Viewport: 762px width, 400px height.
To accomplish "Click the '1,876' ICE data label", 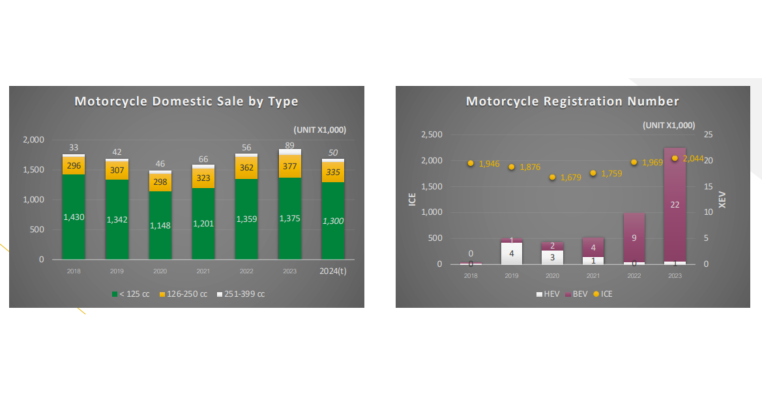I will [530, 167].
